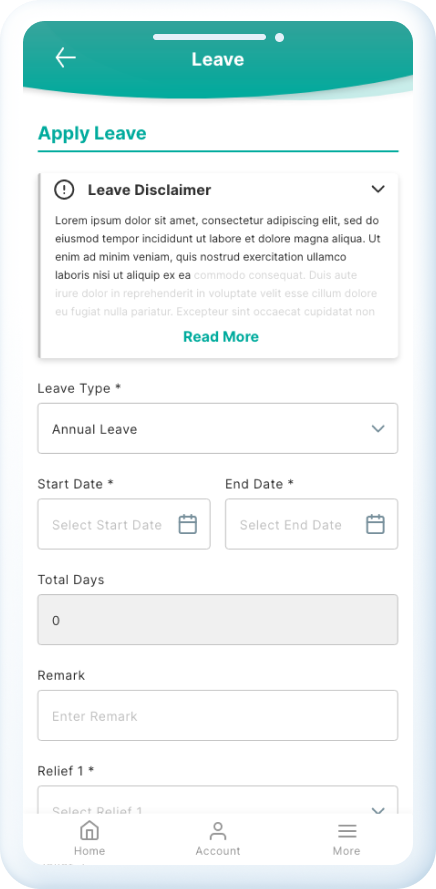Expand the Select Relief 1 dropdown
Image resolution: width=436 pixels, height=889 pixels.
tap(218, 799)
